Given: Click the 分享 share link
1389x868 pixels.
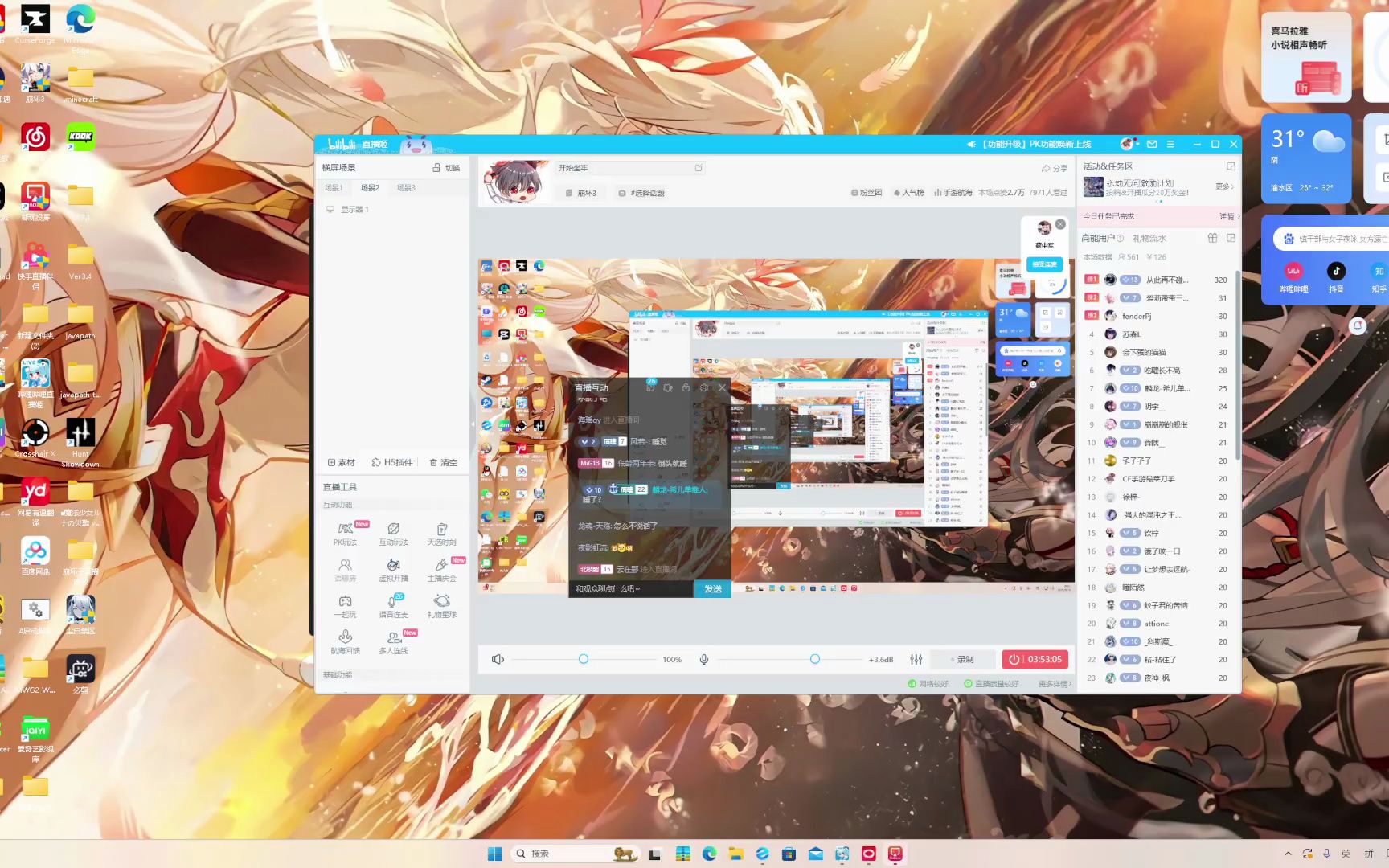Looking at the screenshot, I should [1055, 169].
